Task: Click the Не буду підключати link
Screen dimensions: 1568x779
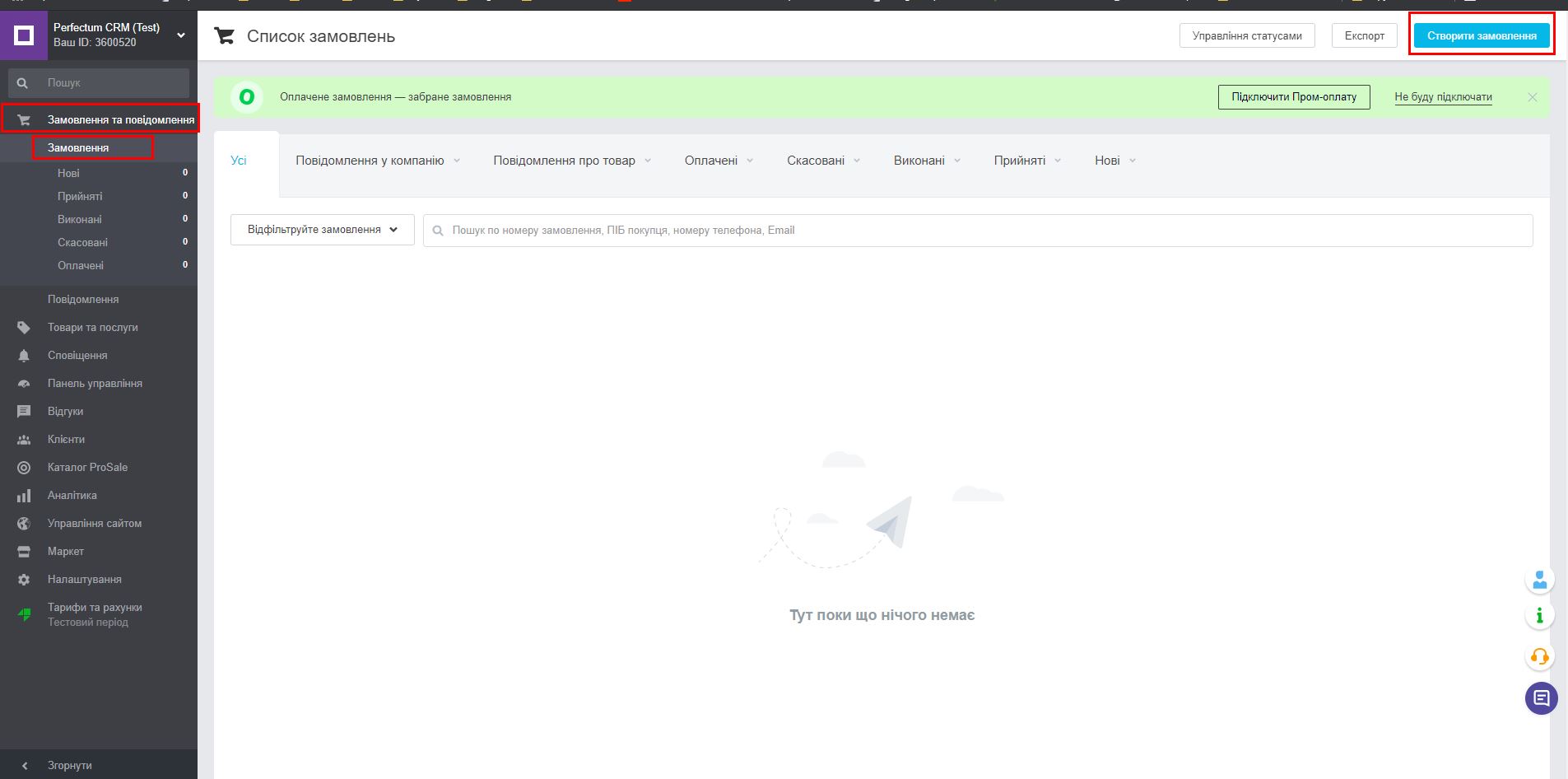Action: [x=1443, y=97]
